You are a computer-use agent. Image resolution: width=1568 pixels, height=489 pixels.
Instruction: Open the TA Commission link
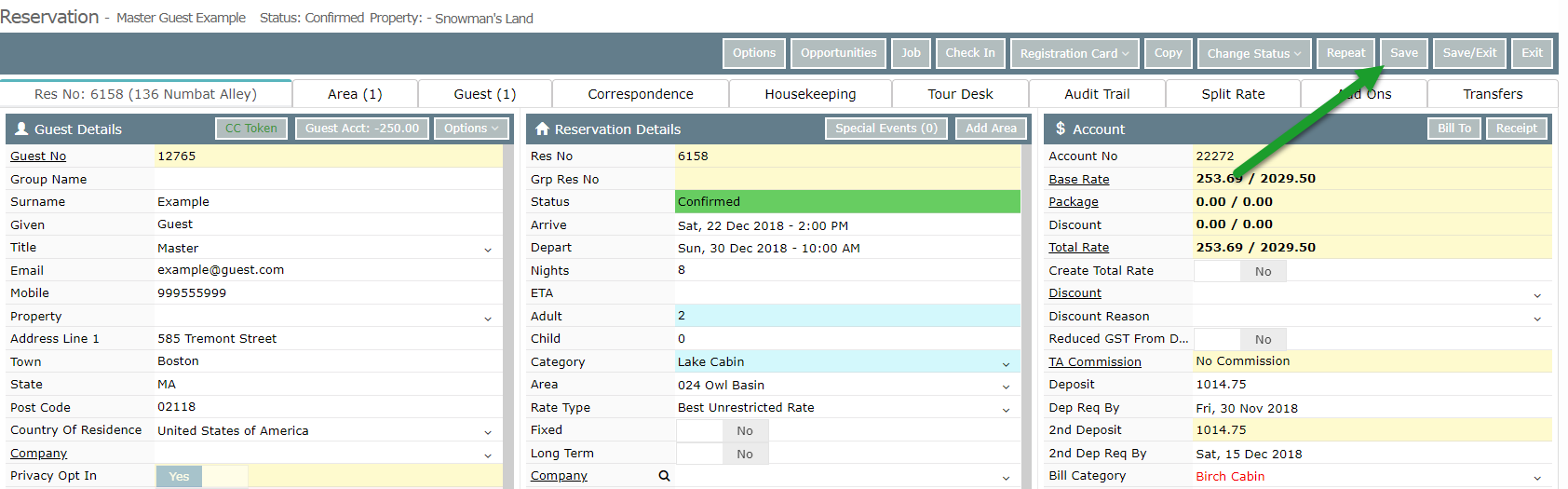pos(1095,362)
